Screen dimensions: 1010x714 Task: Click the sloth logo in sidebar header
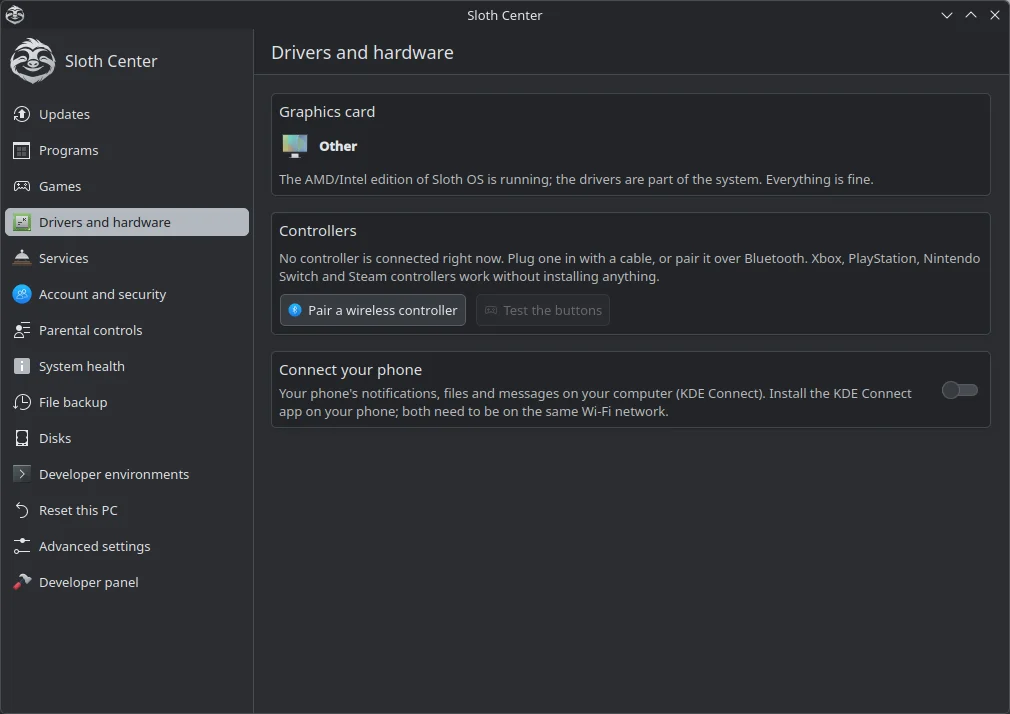point(32,61)
